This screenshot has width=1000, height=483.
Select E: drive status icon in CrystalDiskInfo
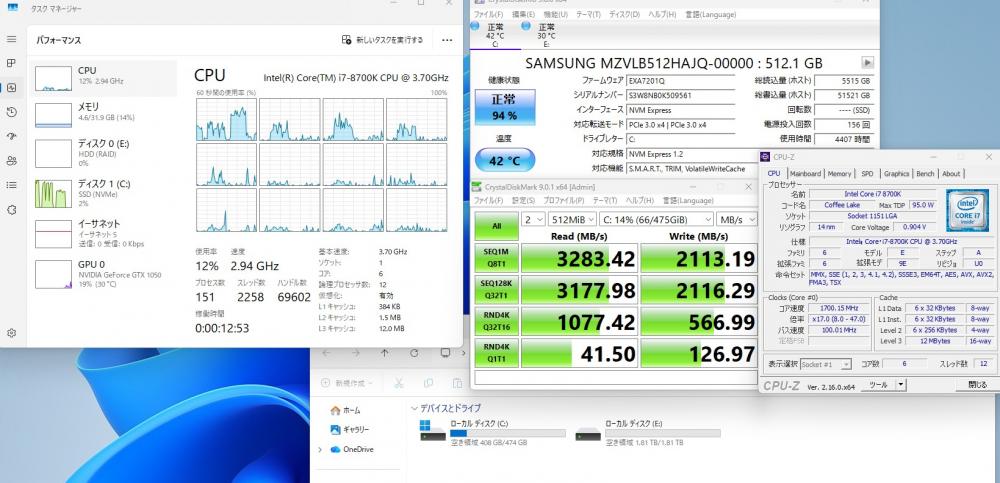(x=547, y=34)
